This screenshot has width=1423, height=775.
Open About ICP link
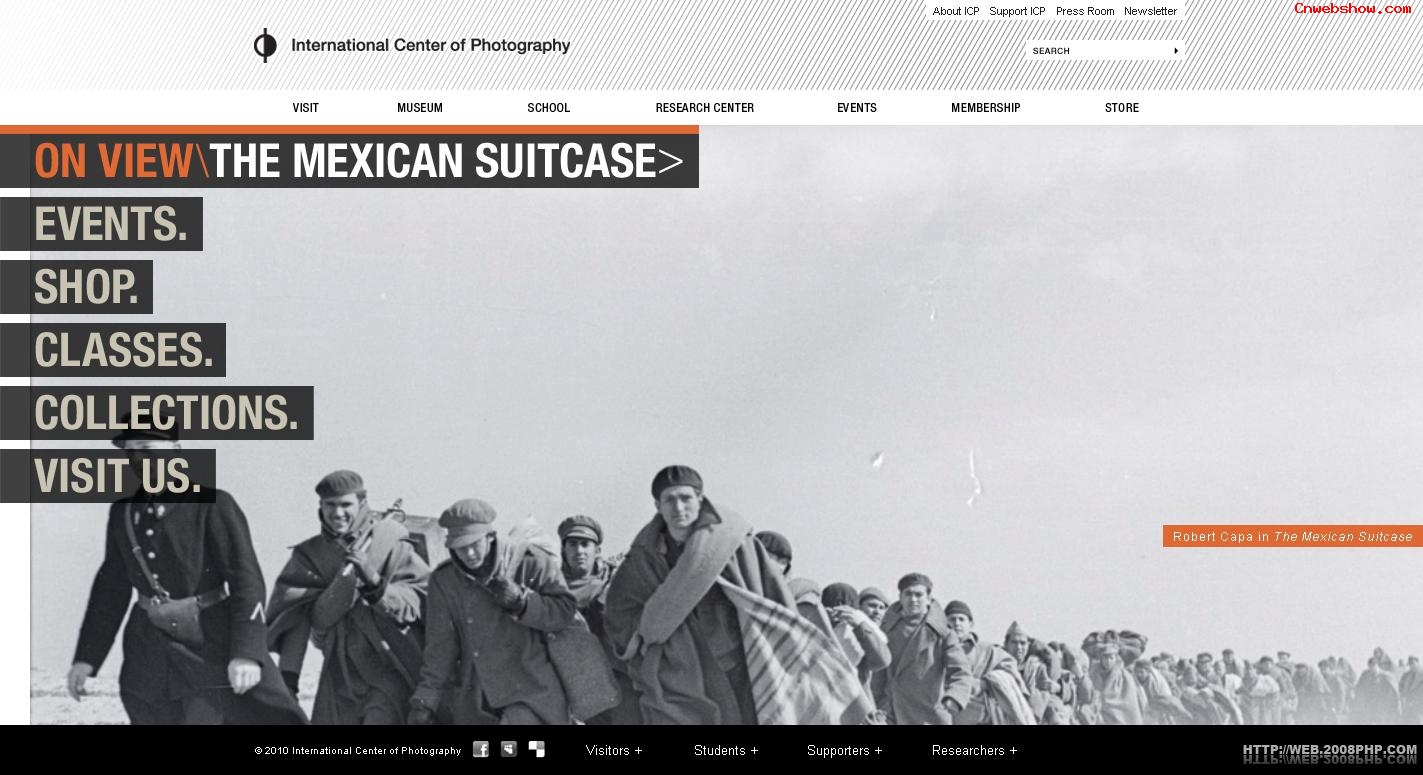pyautogui.click(x=956, y=11)
